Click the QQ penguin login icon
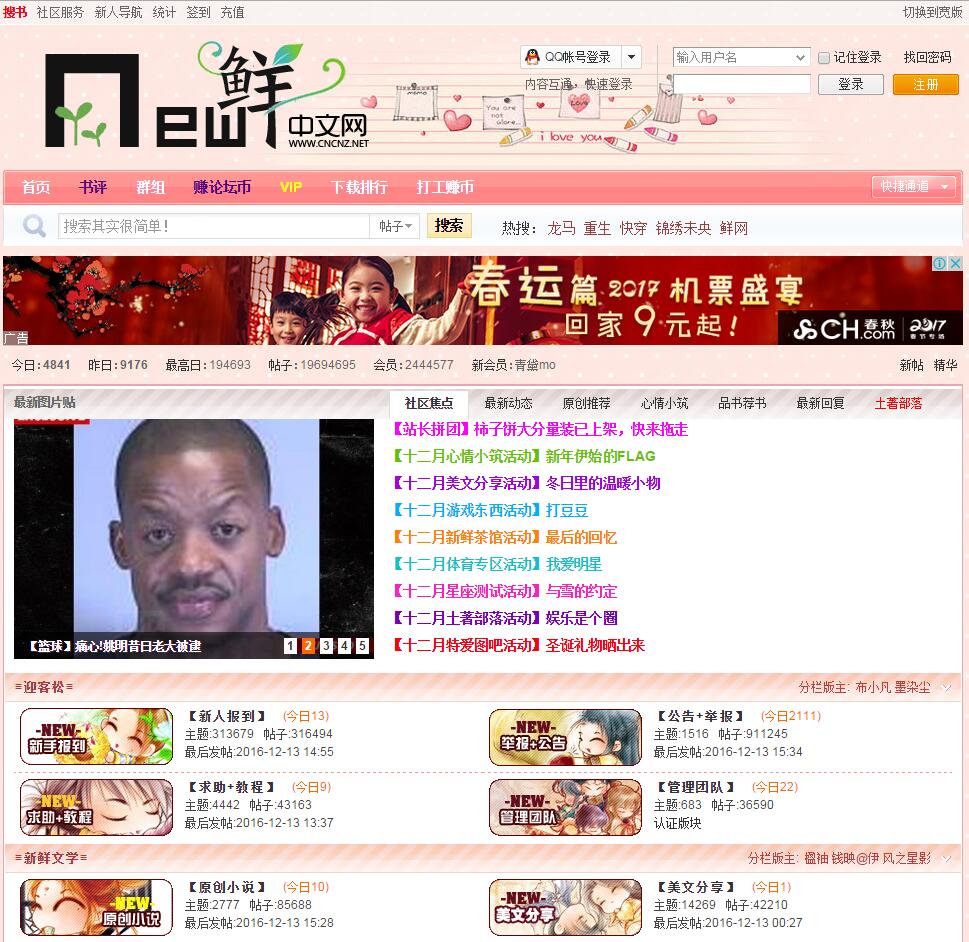 (531, 57)
